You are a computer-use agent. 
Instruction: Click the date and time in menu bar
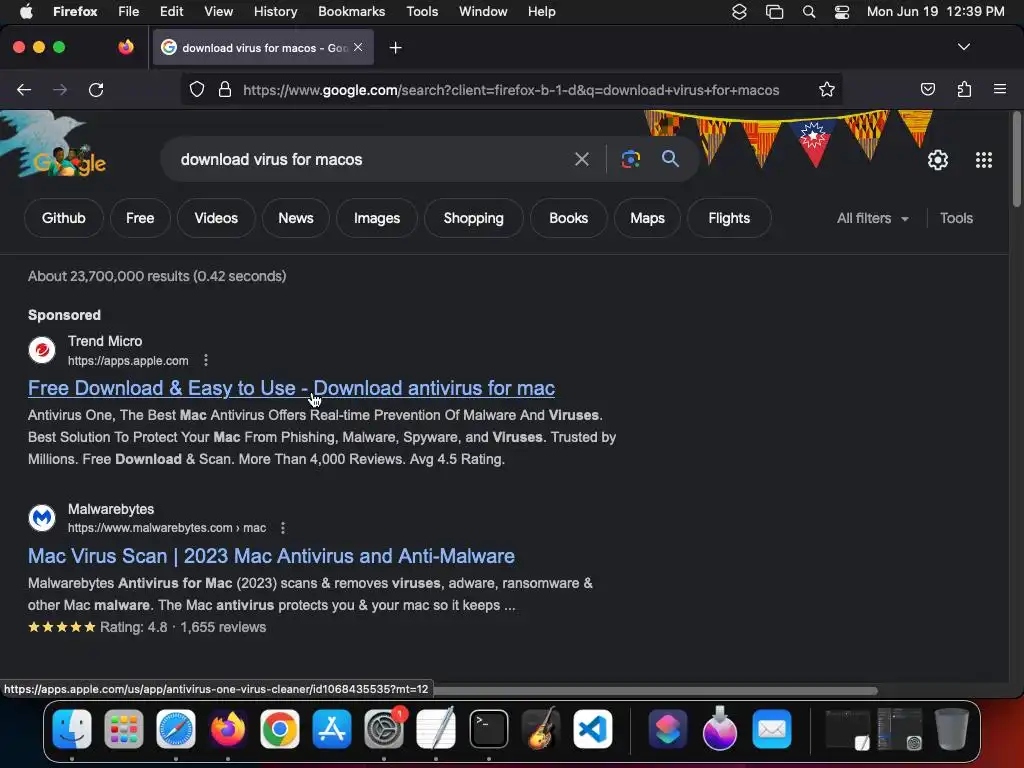click(x=935, y=11)
